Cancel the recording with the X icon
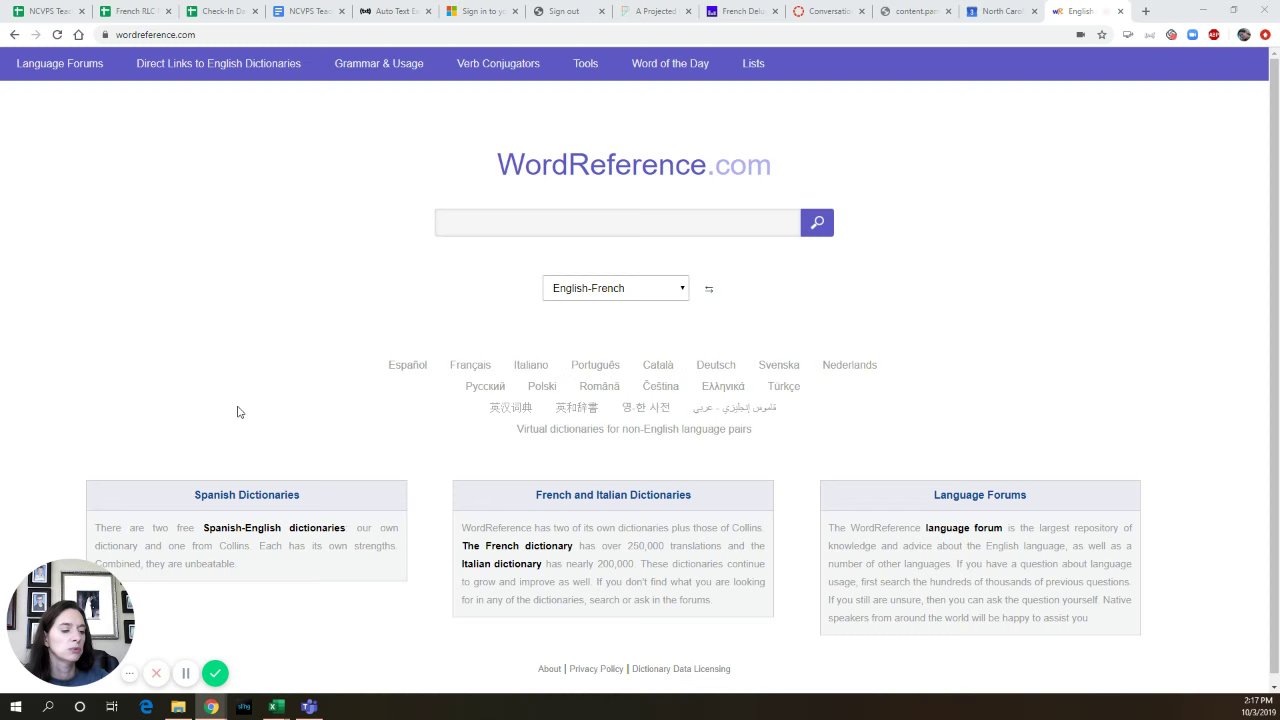 pos(156,674)
